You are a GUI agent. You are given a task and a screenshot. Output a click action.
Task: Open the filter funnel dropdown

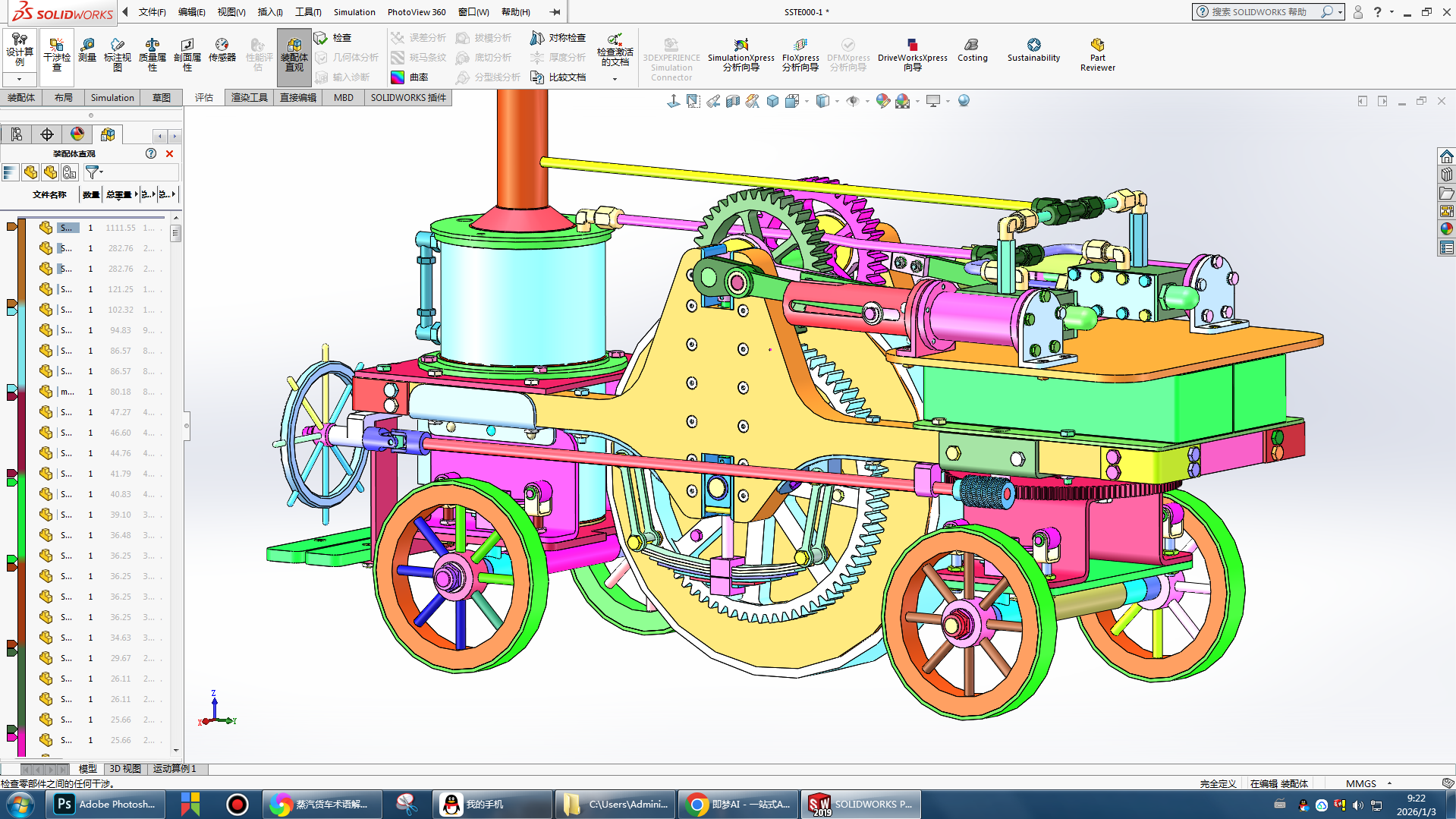pos(94,173)
